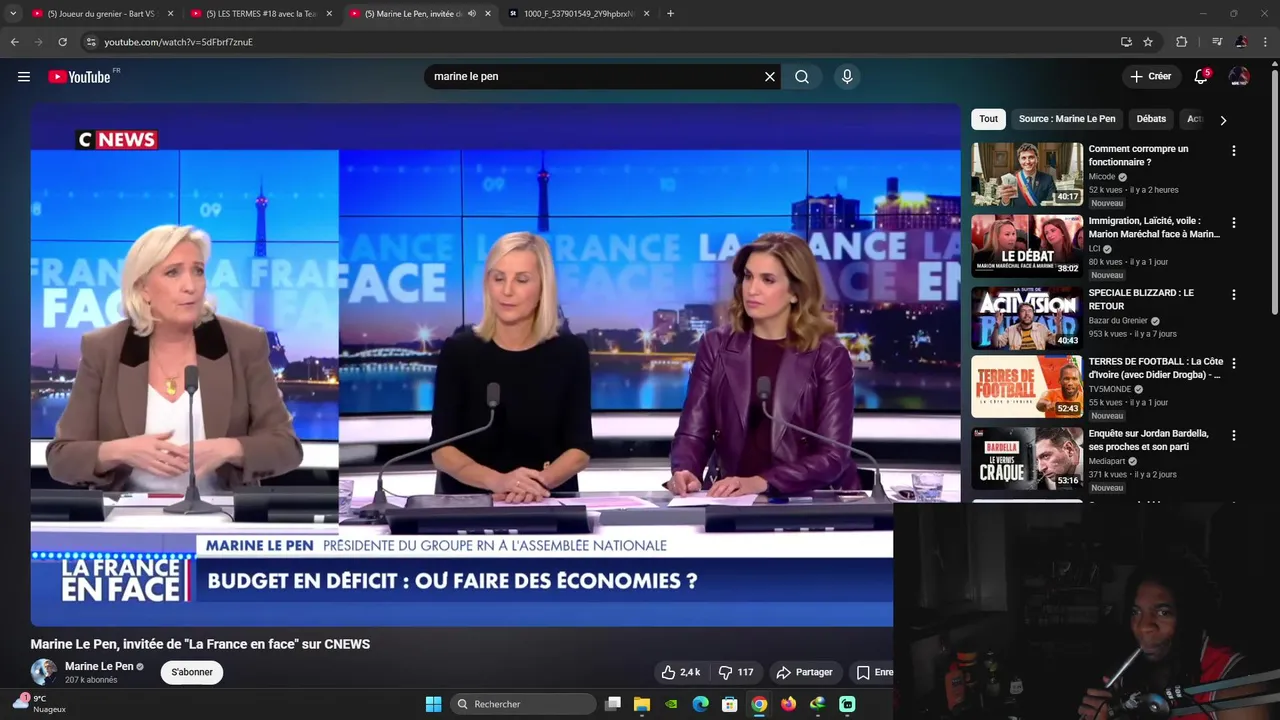Open the Bazar du Grenier channel name
This screenshot has height=720, width=1280.
click(1118, 321)
